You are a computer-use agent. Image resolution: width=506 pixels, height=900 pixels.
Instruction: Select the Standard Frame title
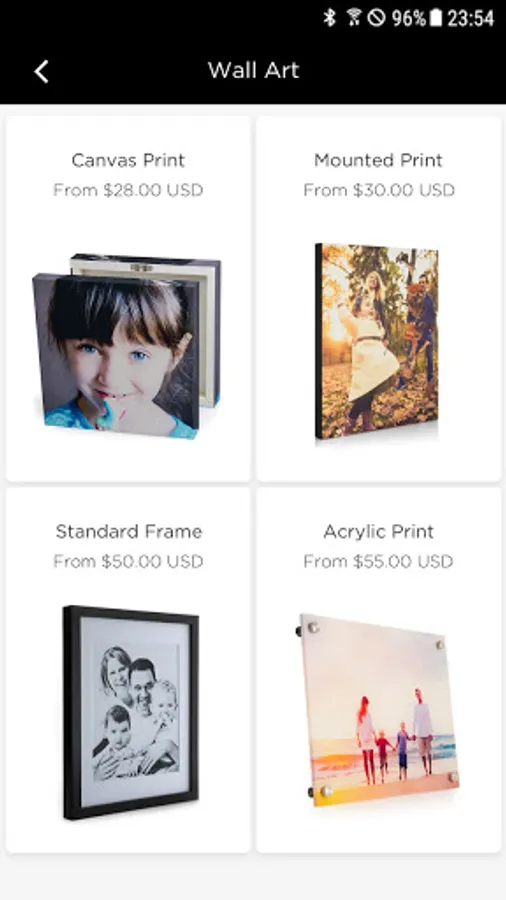point(129,532)
